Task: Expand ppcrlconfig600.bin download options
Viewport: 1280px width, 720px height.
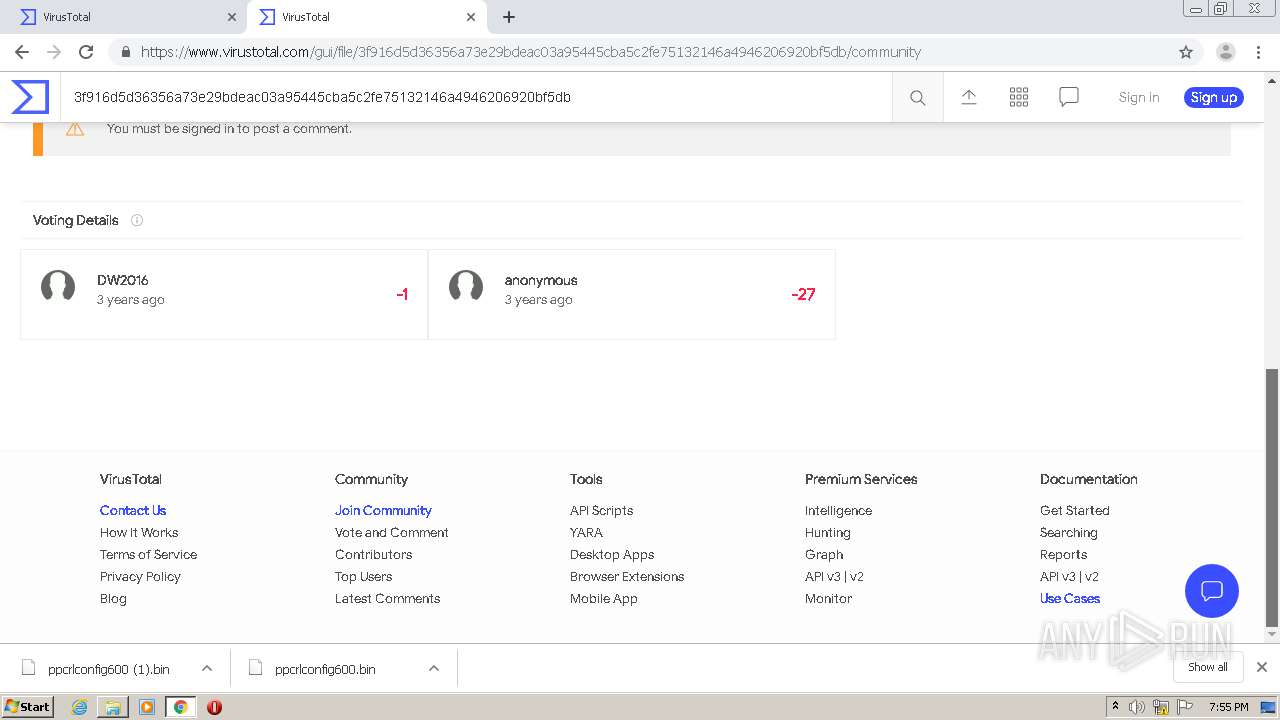Action: [x=434, y=668]
